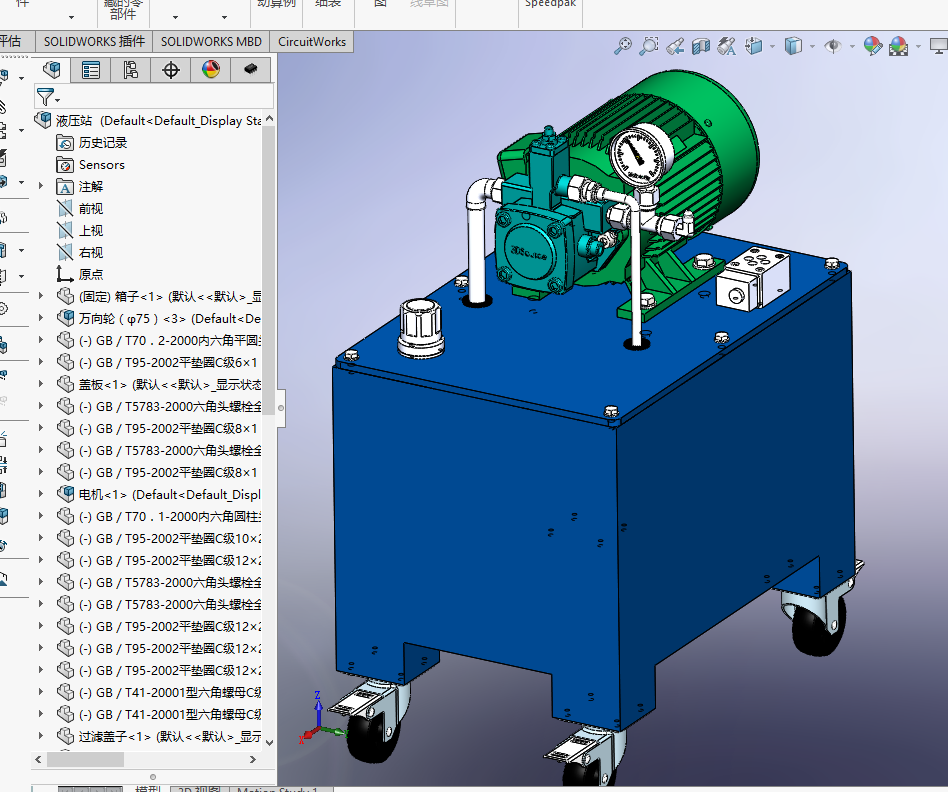Expand the 注解 annotations node
The width and height of the screenshot is (948, 792).
[41, 186]
